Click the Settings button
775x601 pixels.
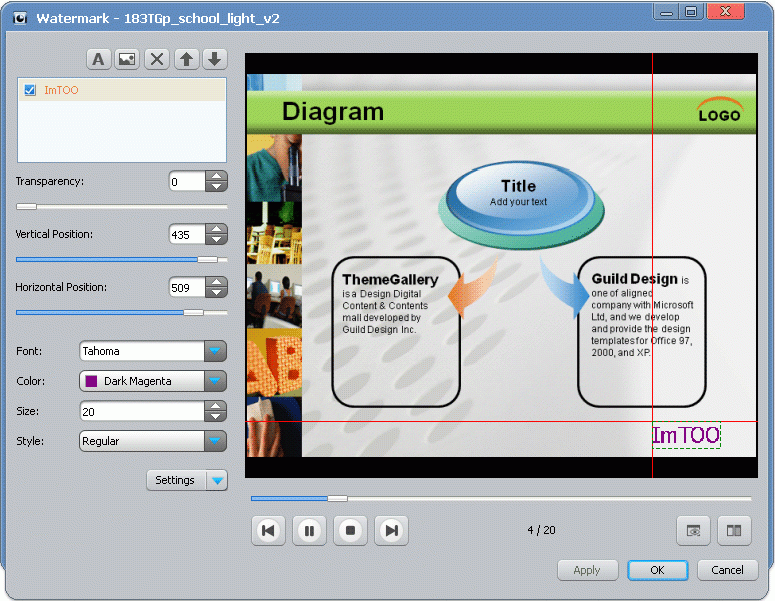click(x=176, y=480)
